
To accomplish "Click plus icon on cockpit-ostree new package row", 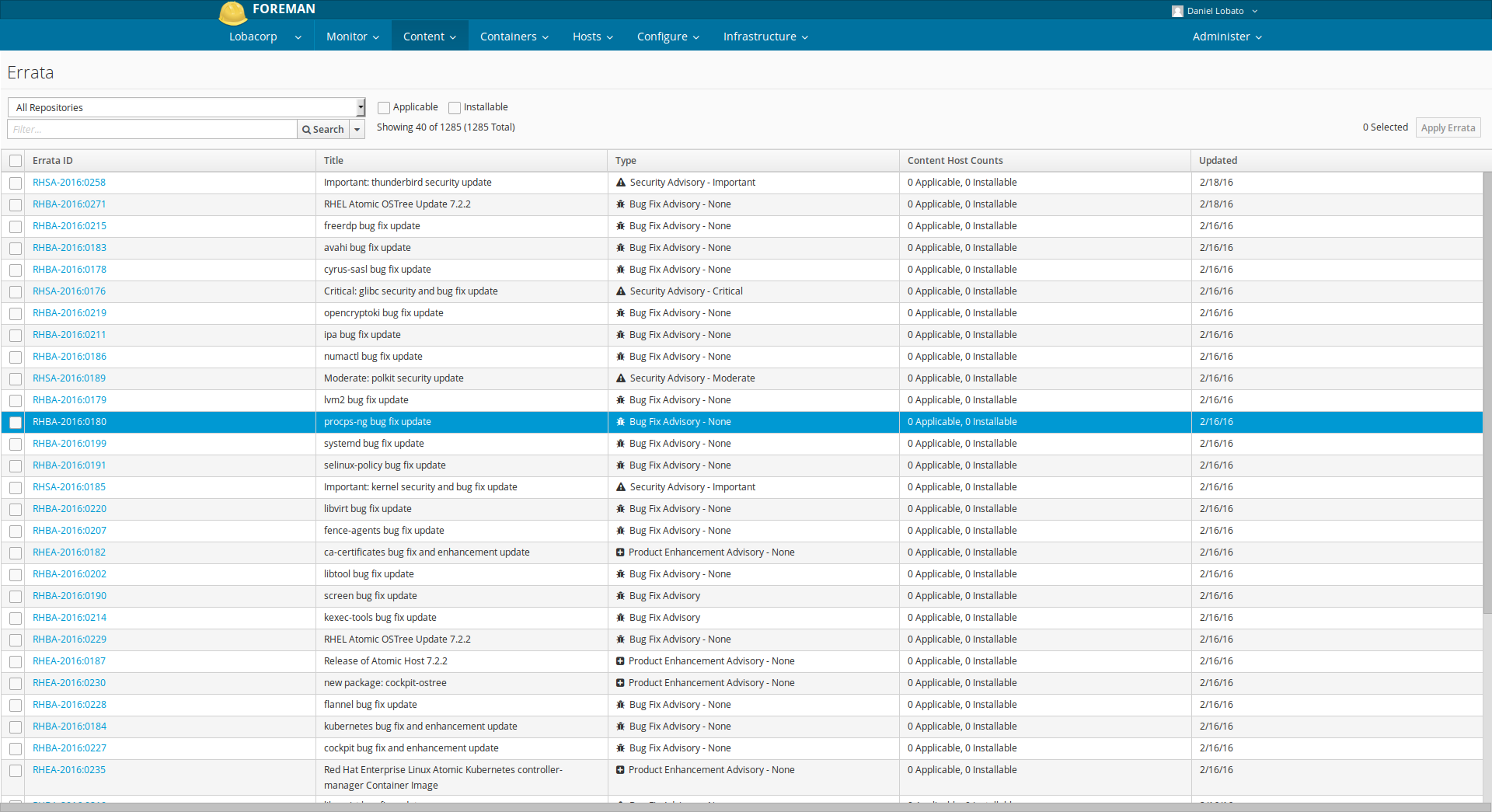I will tap(620, 683).
